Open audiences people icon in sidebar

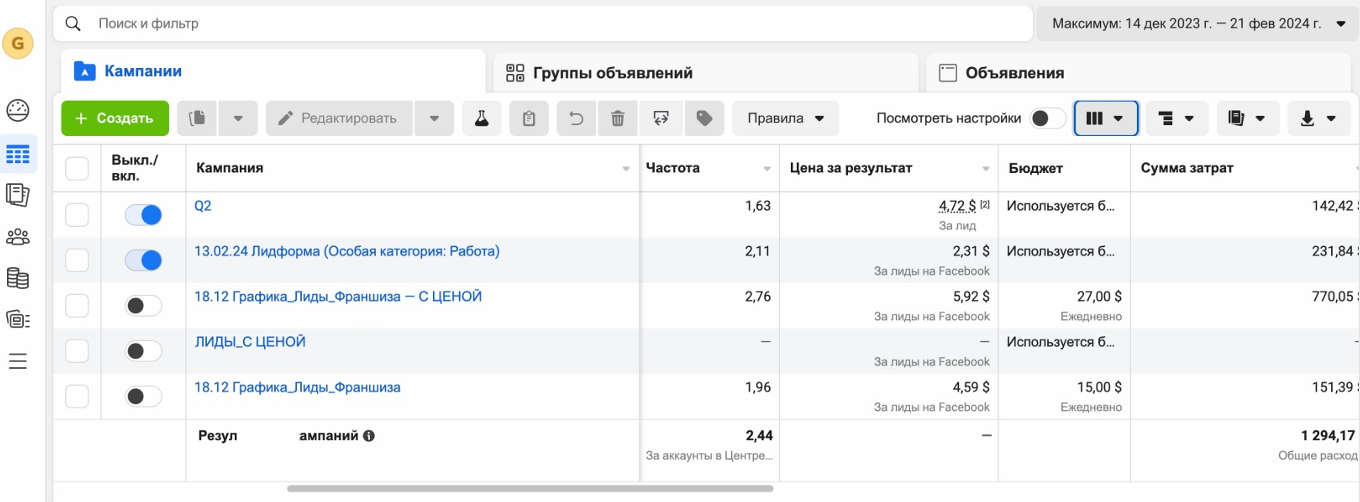[18, 237]
